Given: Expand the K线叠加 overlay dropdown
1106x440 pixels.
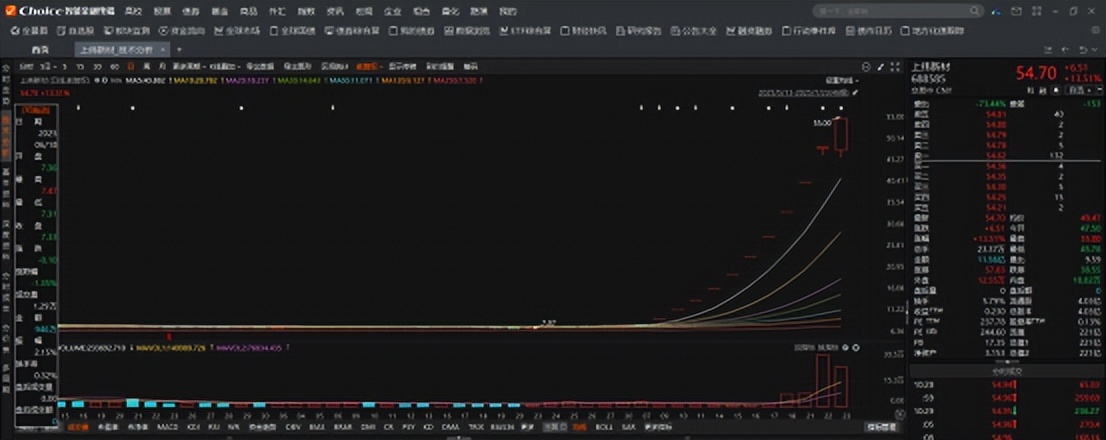Looking at the screenshot, I should point(224,67).
